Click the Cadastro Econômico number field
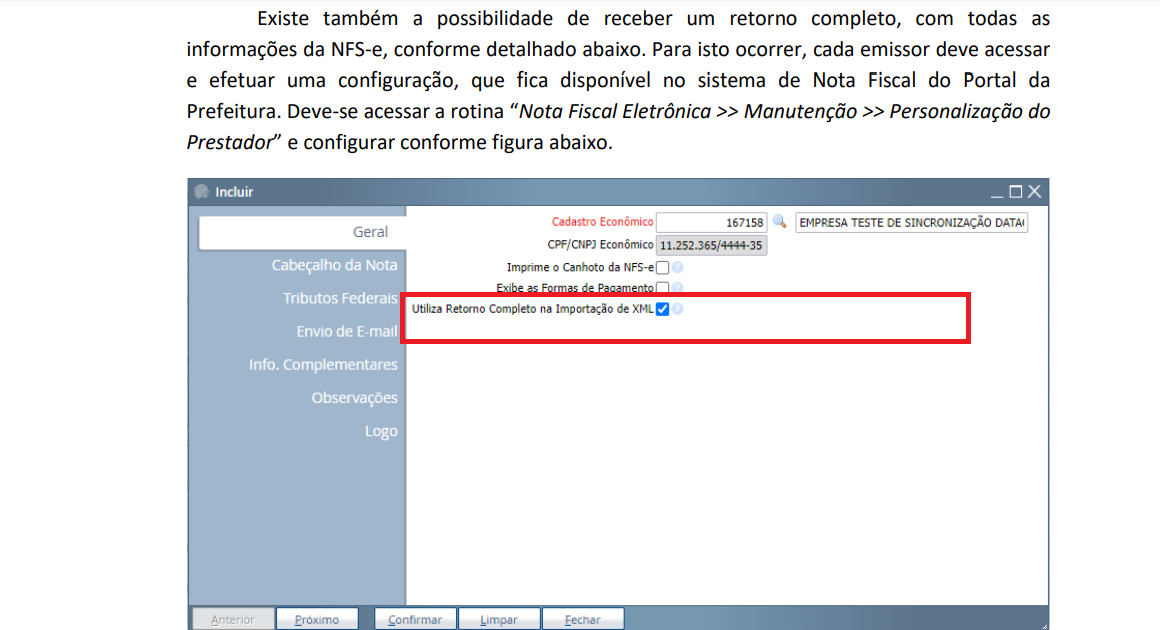This screenshot has height=630, width=1160. click(712, 223)
